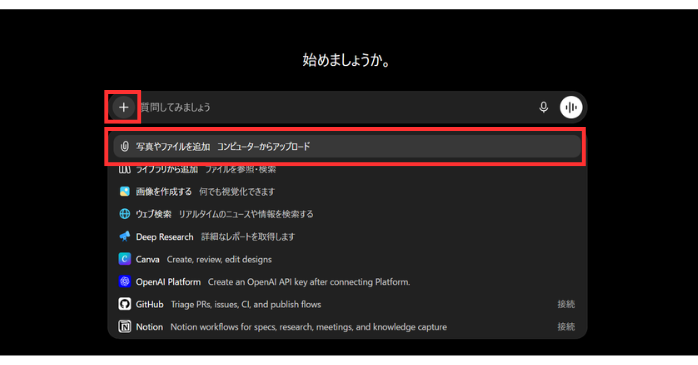Select OpenAI Platform from the menu

347,282
